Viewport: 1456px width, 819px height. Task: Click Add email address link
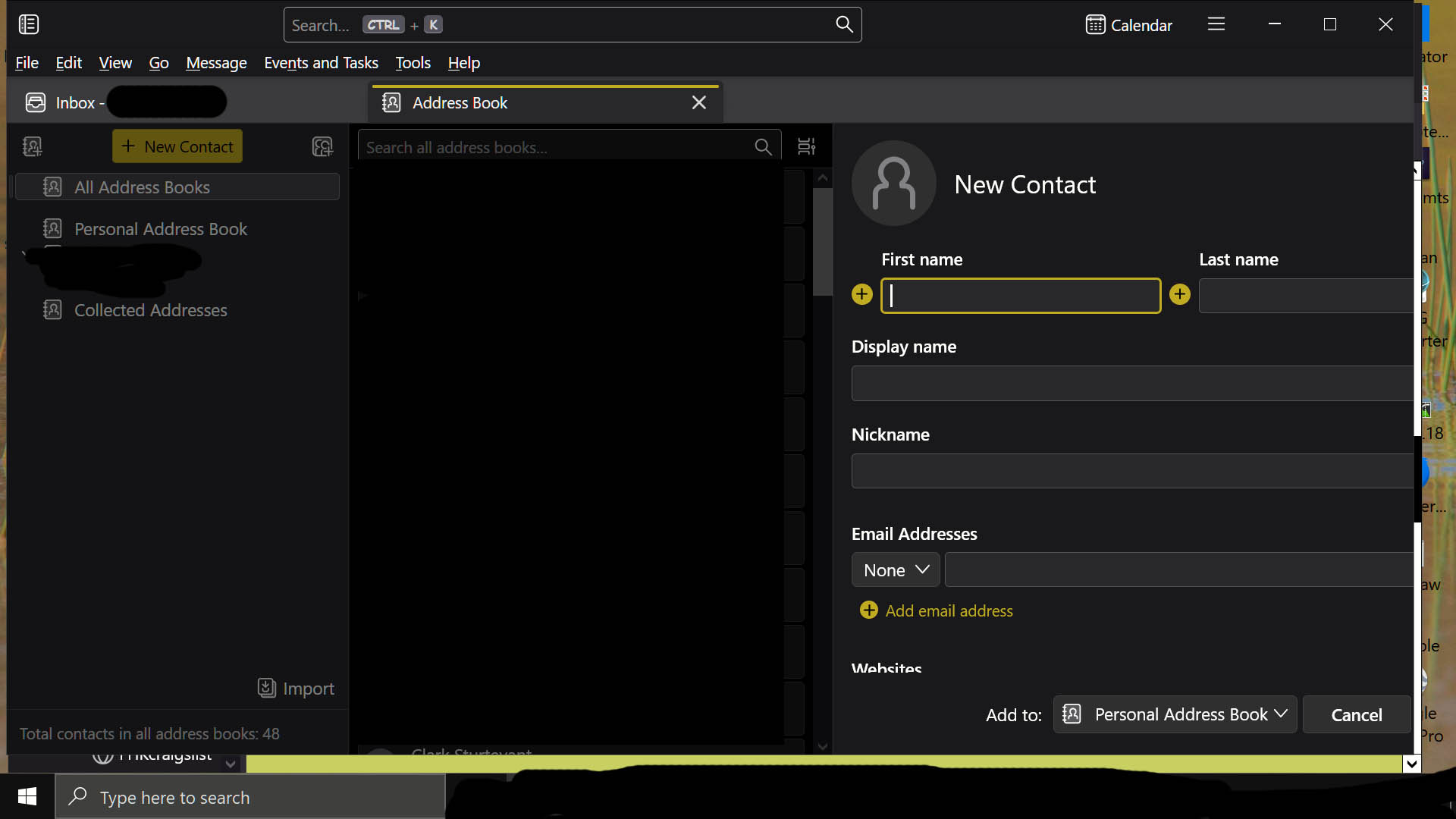pos(948,610)
